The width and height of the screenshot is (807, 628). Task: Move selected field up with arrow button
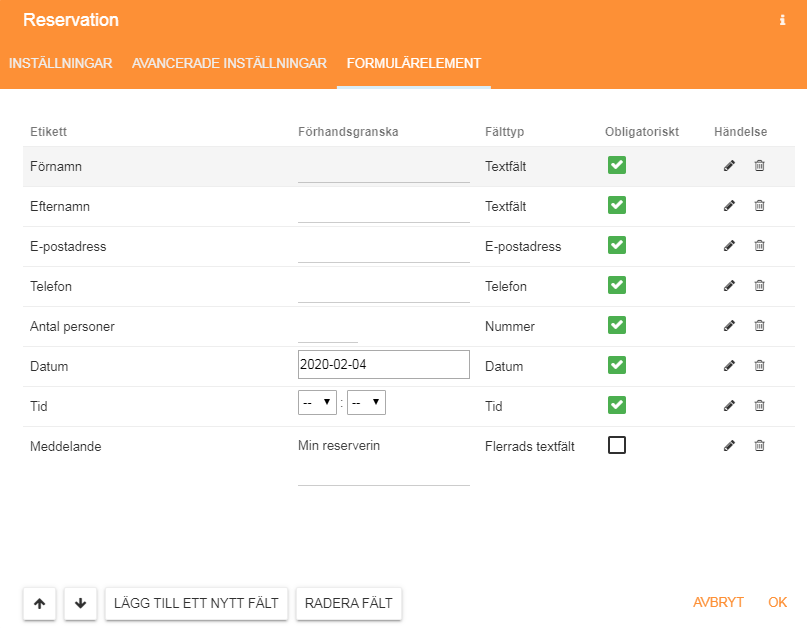point(40,603)
